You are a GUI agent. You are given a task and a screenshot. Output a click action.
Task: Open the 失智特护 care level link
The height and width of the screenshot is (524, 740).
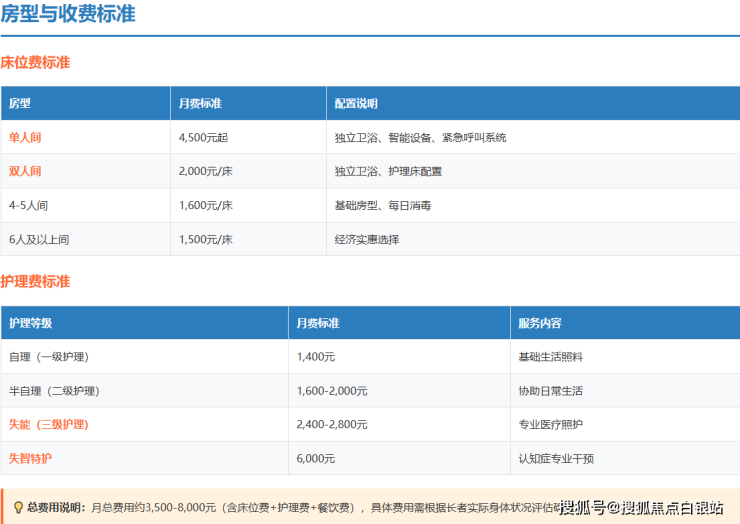(31, 459)
